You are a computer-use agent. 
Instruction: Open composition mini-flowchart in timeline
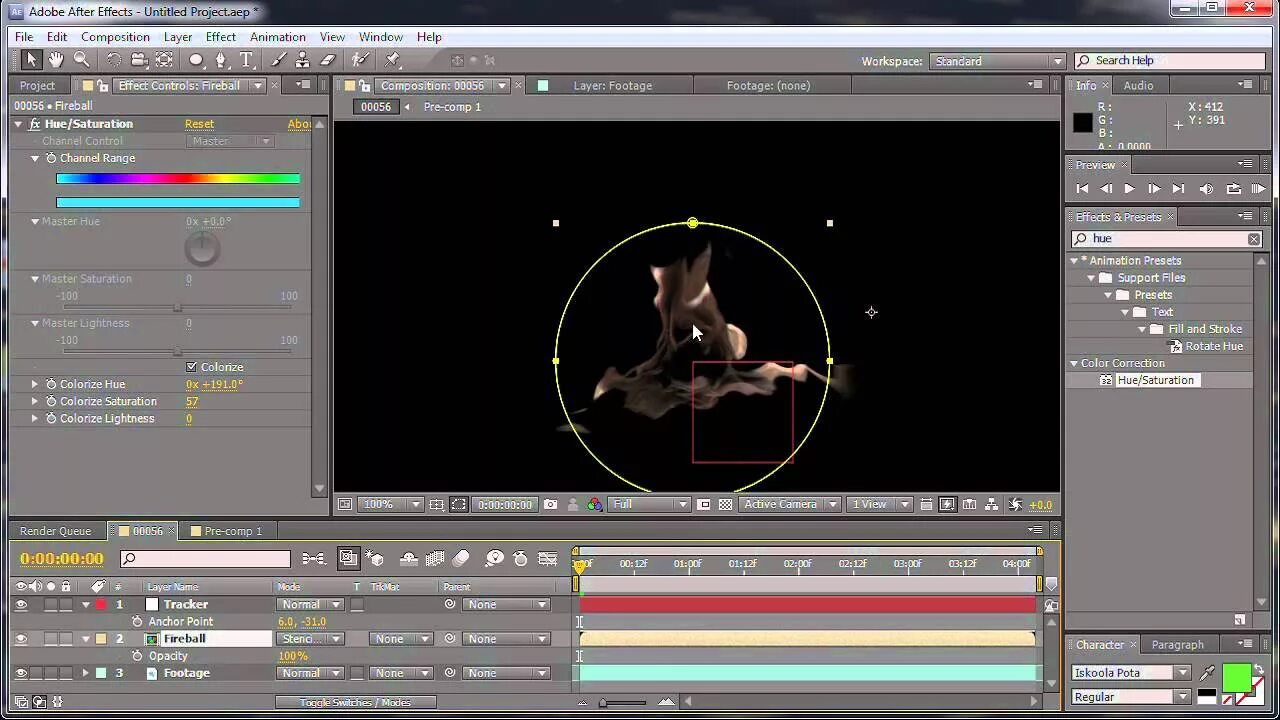(x=314, y=559)
